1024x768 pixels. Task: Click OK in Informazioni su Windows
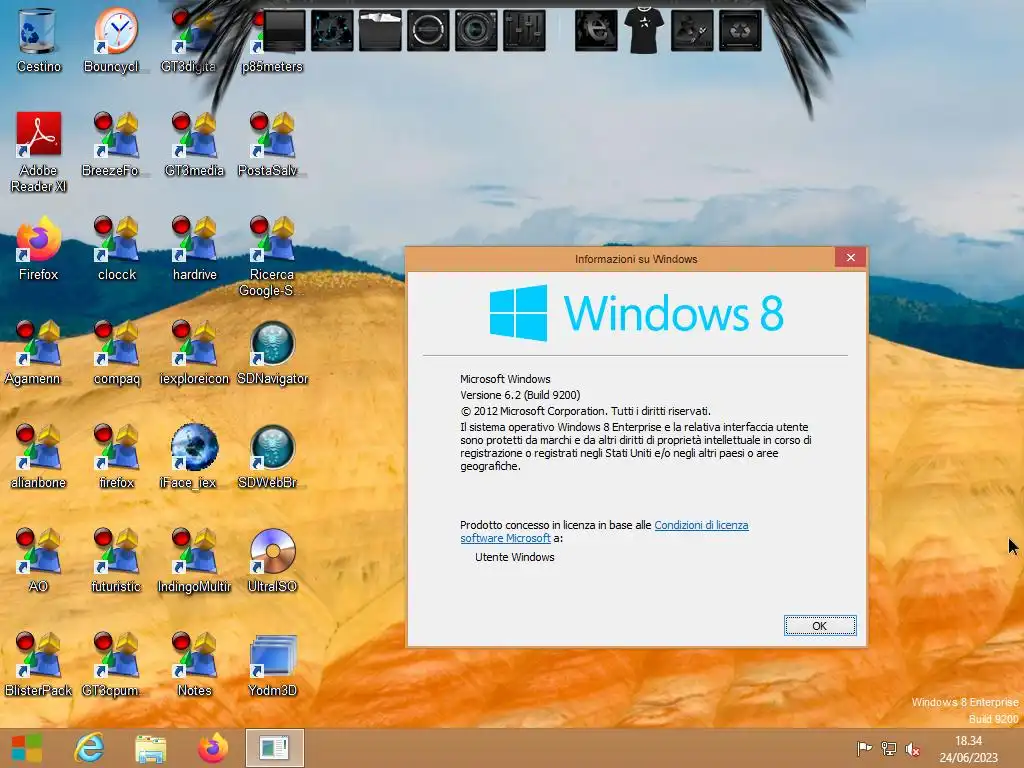[820, 626]
